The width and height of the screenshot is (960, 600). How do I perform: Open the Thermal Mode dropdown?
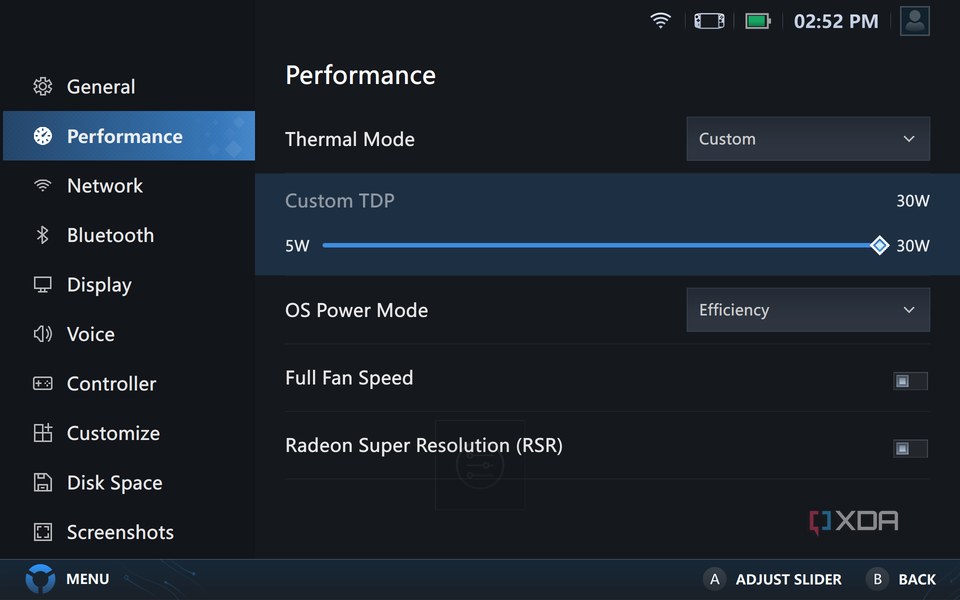pyautogui.click(x=807, y=139)
